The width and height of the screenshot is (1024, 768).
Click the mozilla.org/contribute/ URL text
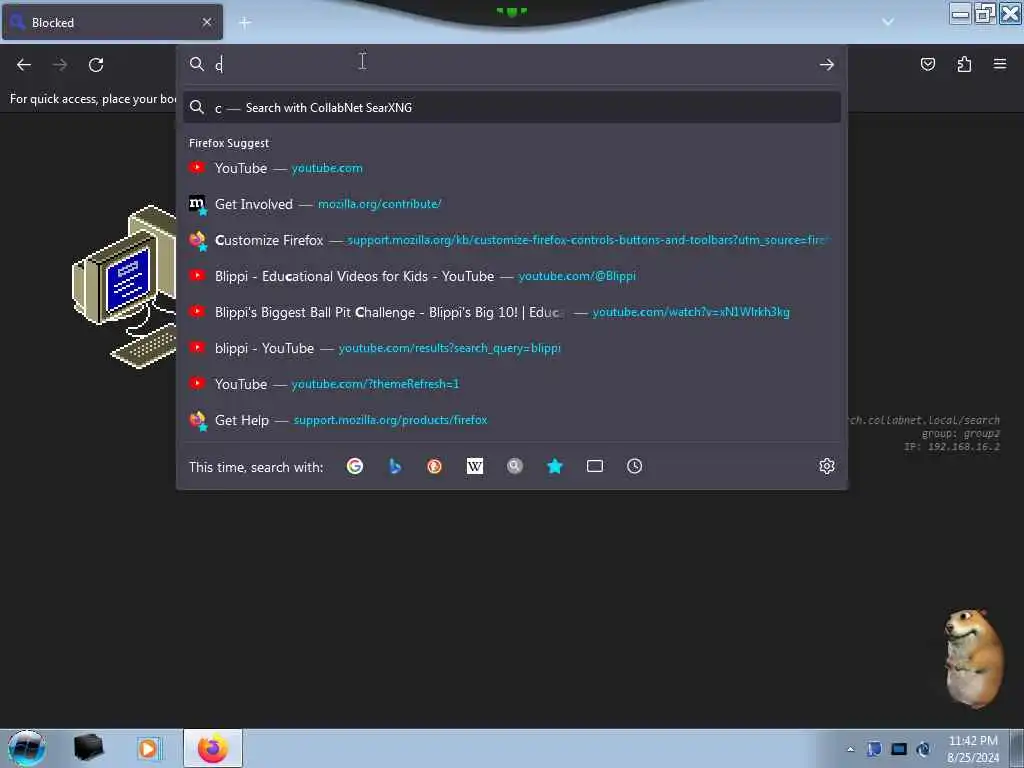click(379, 204)
